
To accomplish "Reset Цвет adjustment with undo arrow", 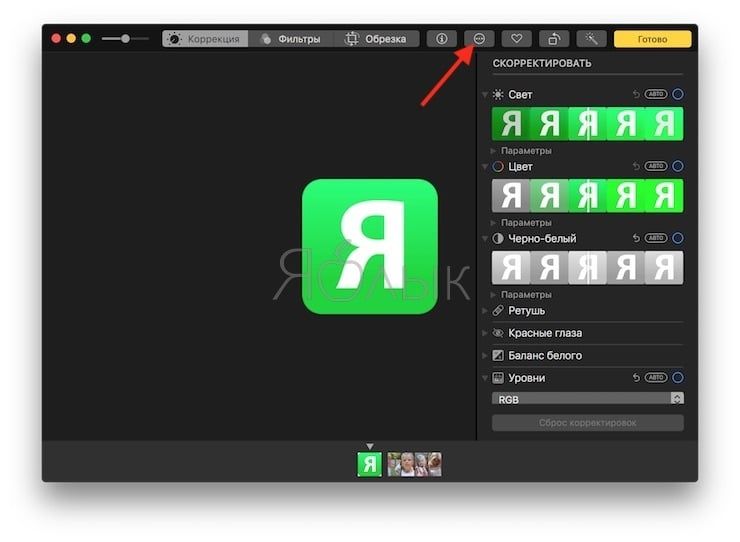I will tap(636, 166).
